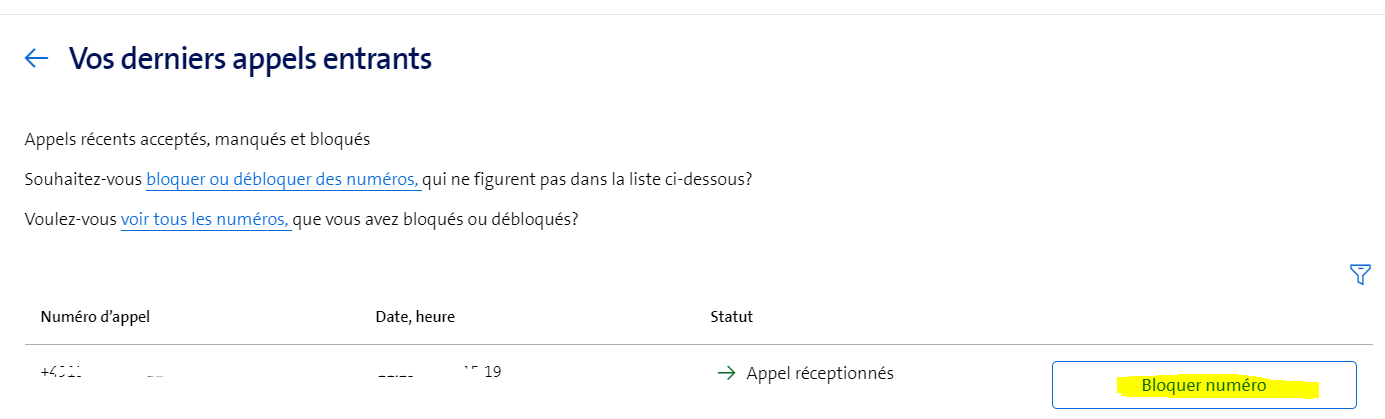Open the 'bloquer ou débloquer des numéros' link
Image resolution: width=1385 pixels, height=419 pixels.
[x=283, y=180]
